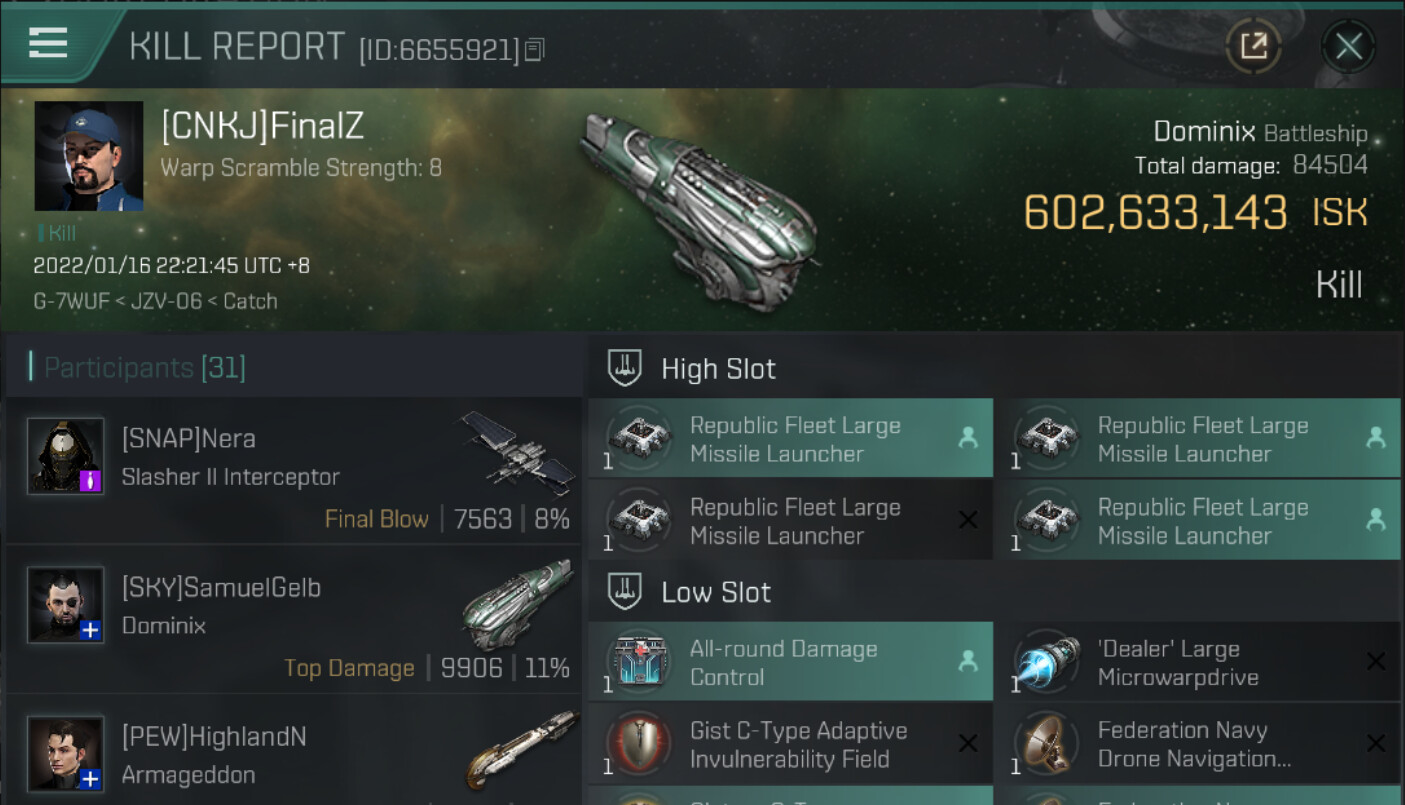The height and width of the screenshot is (805, 1405).
Task: Close the kill report window
Action: [1348, 46]
